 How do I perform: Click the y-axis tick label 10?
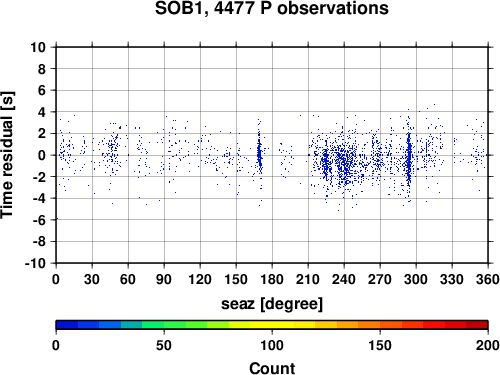[x=38, y=47]
